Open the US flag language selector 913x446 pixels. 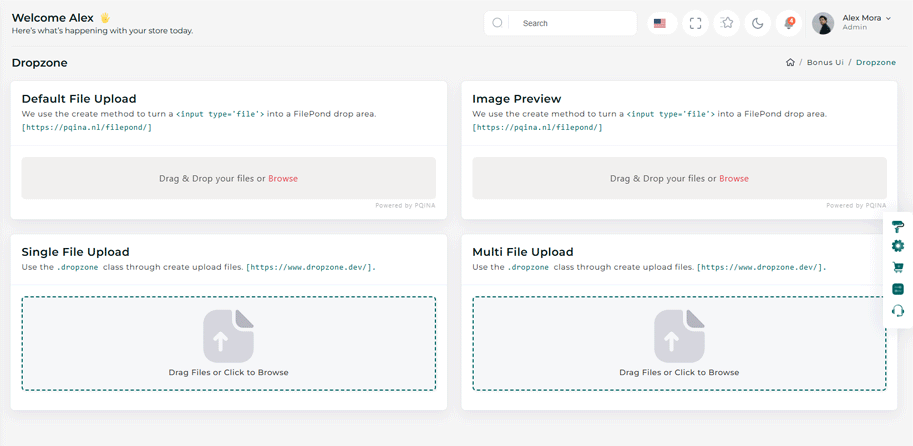tap(660, 23)
